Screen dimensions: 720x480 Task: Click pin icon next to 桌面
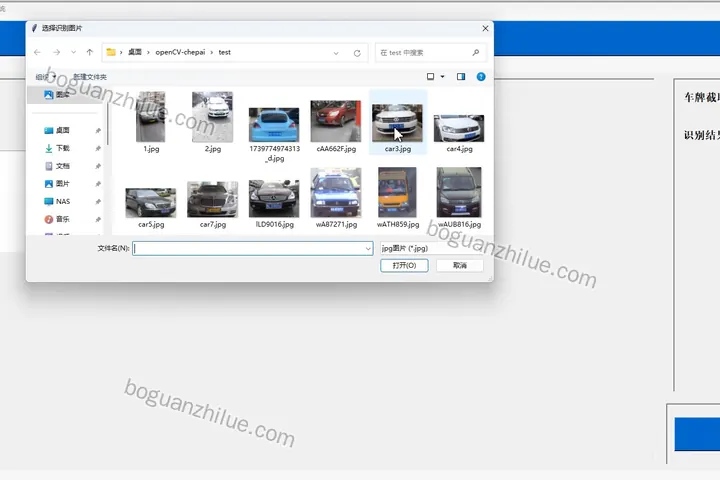(98, 131)
